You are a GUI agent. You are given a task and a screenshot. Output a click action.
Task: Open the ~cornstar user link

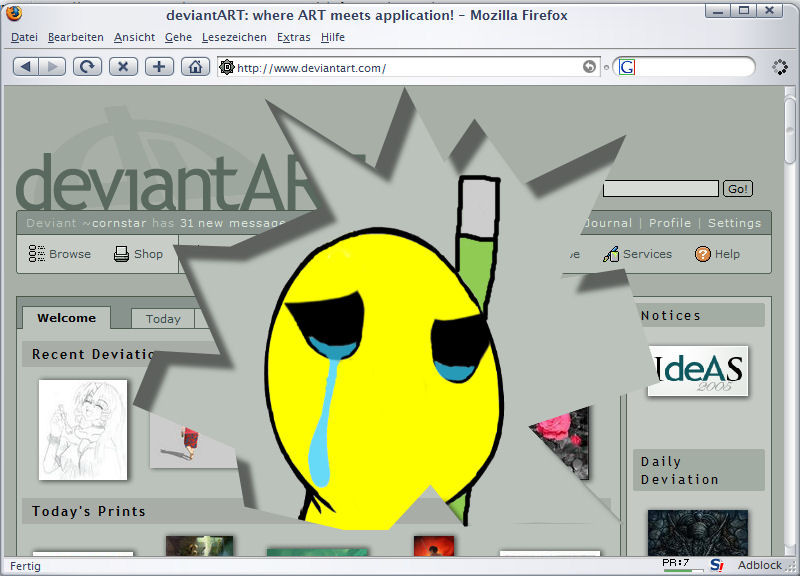(x=114, y=223)
